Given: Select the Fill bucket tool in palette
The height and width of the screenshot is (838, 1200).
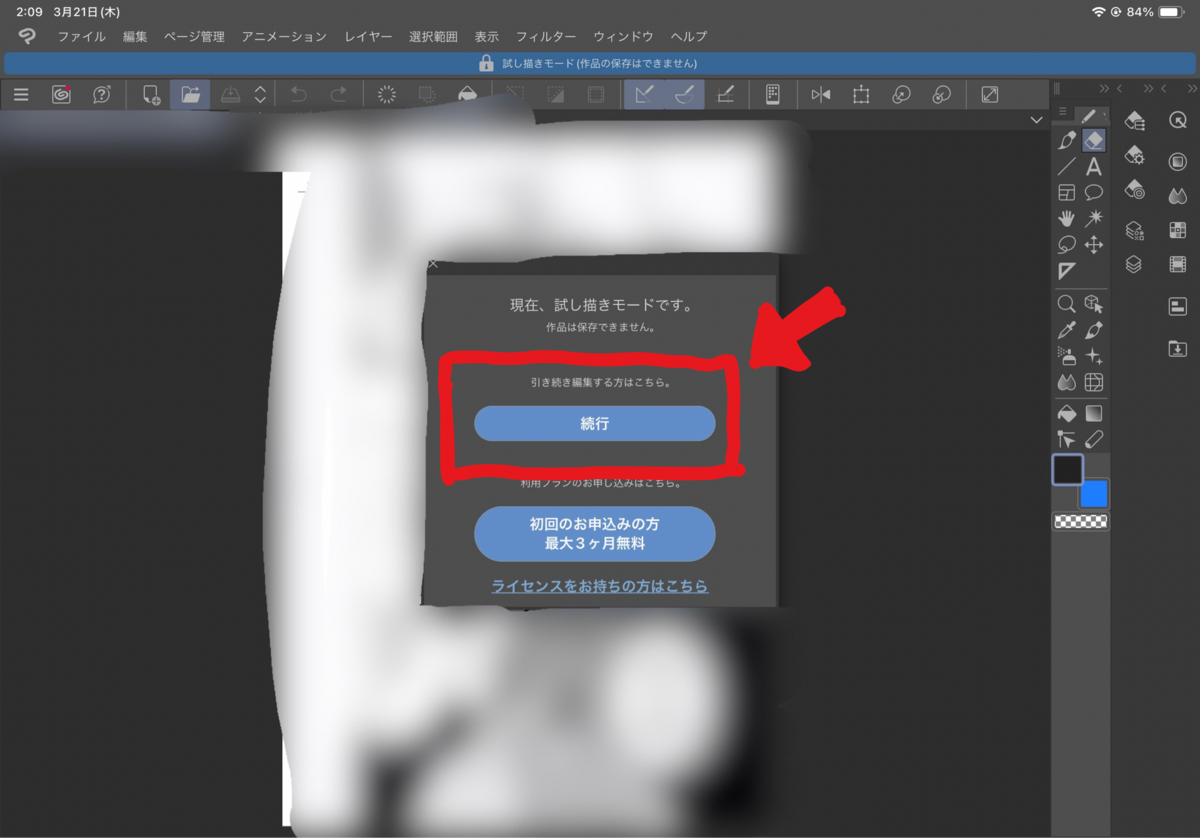Looking at the screenshot, I should pyautogui.click(x=1067, y=412).
